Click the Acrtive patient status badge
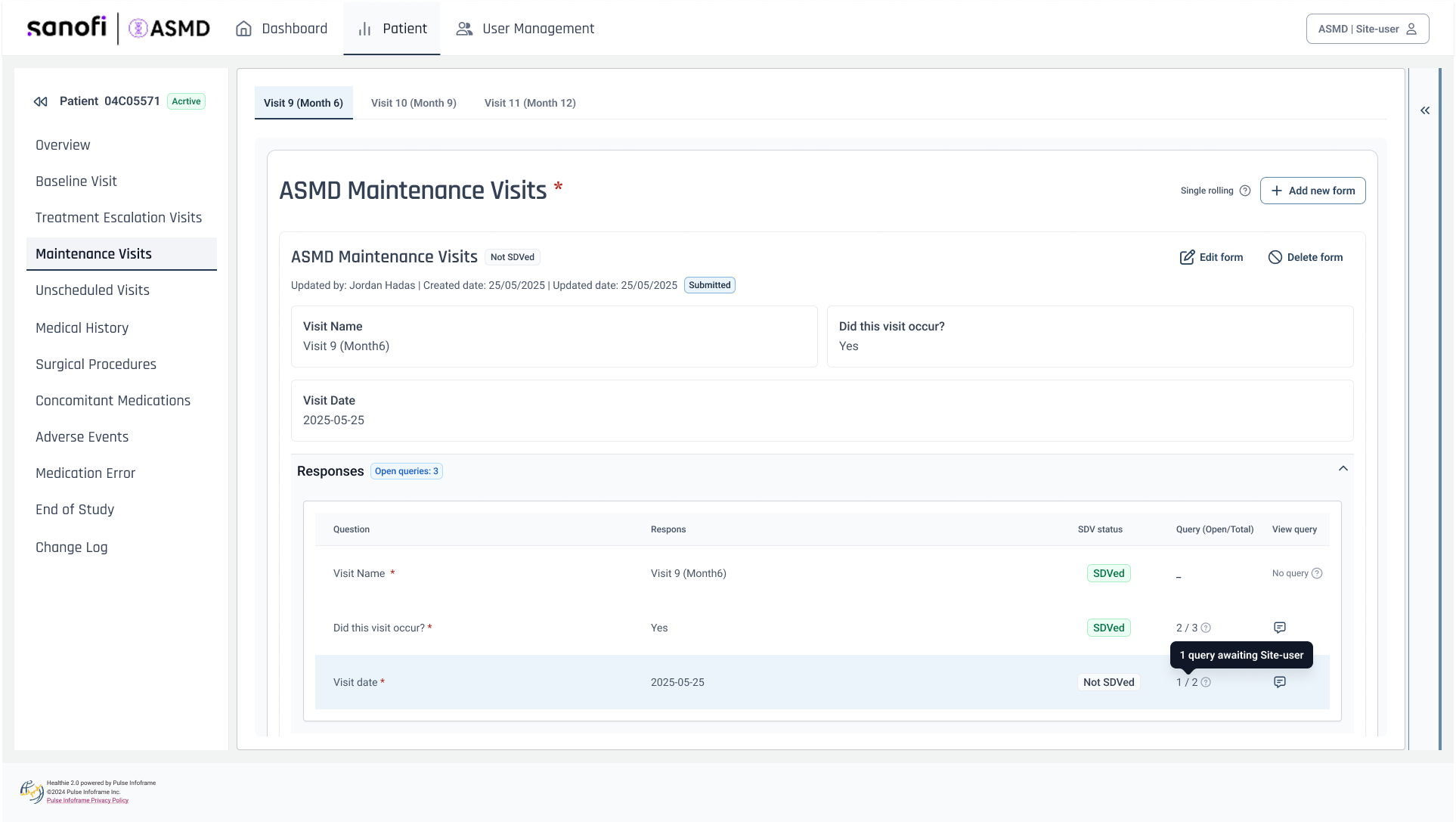This screenshot has height=822, width=1456. click(x=186, y=101)
